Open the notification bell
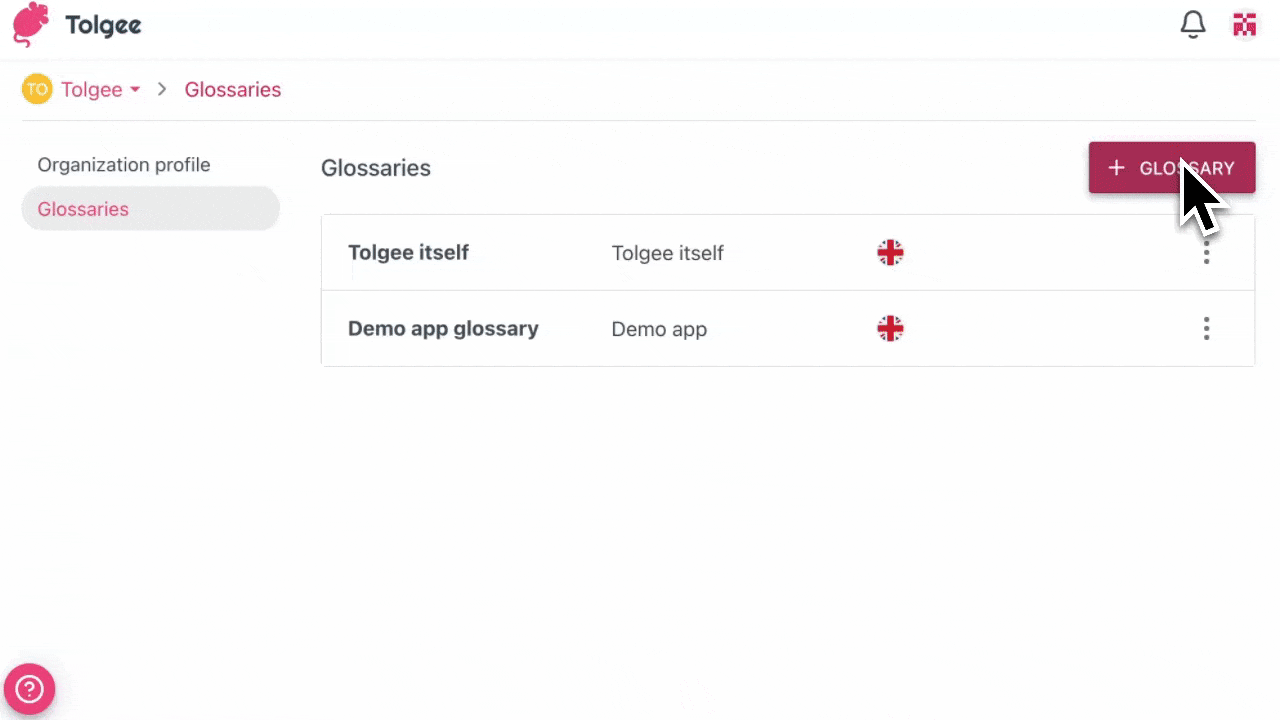The width and height of the screenshot is (1280, 720). (1192, 24)
